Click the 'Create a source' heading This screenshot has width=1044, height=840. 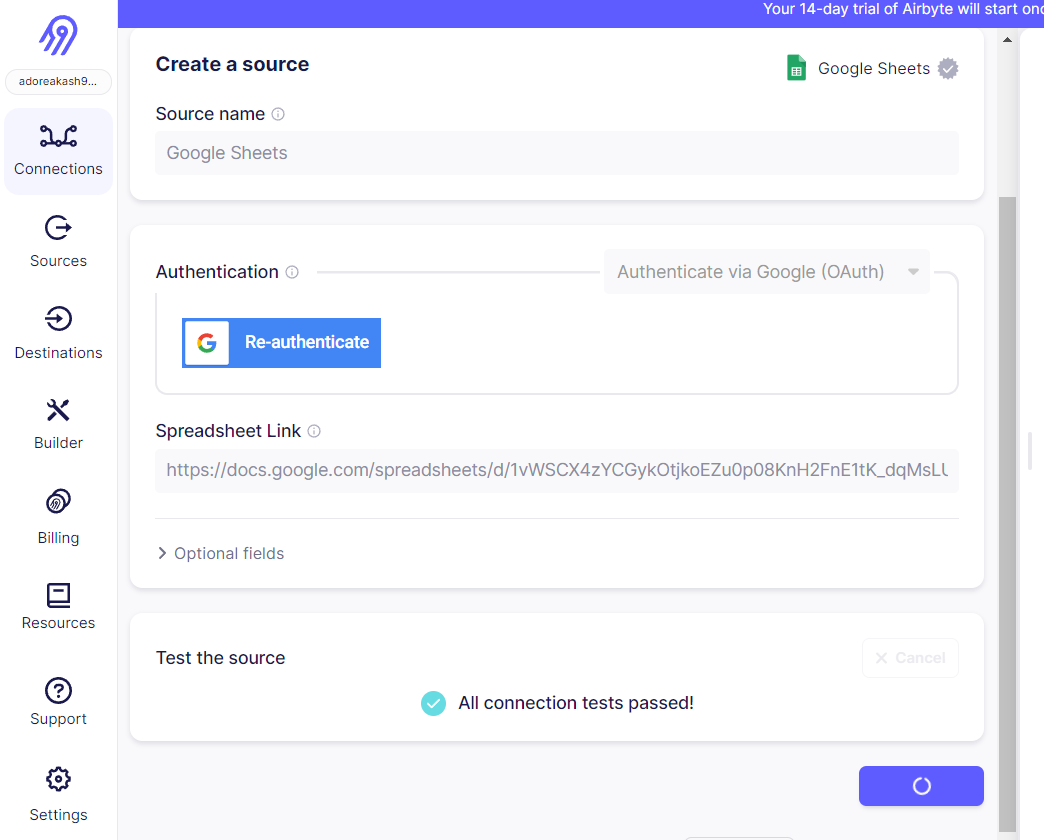pyautogui.click(x=232, y=65)
